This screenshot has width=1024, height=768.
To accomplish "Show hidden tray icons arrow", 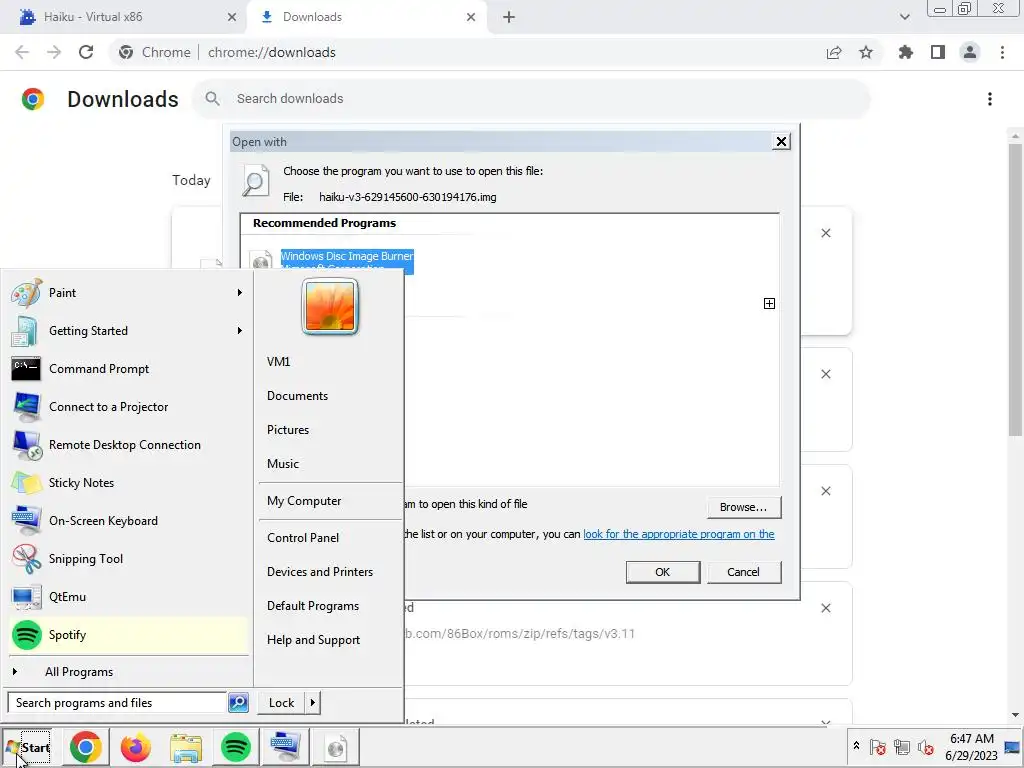I will pyautogui.click(x=856, y=746).
